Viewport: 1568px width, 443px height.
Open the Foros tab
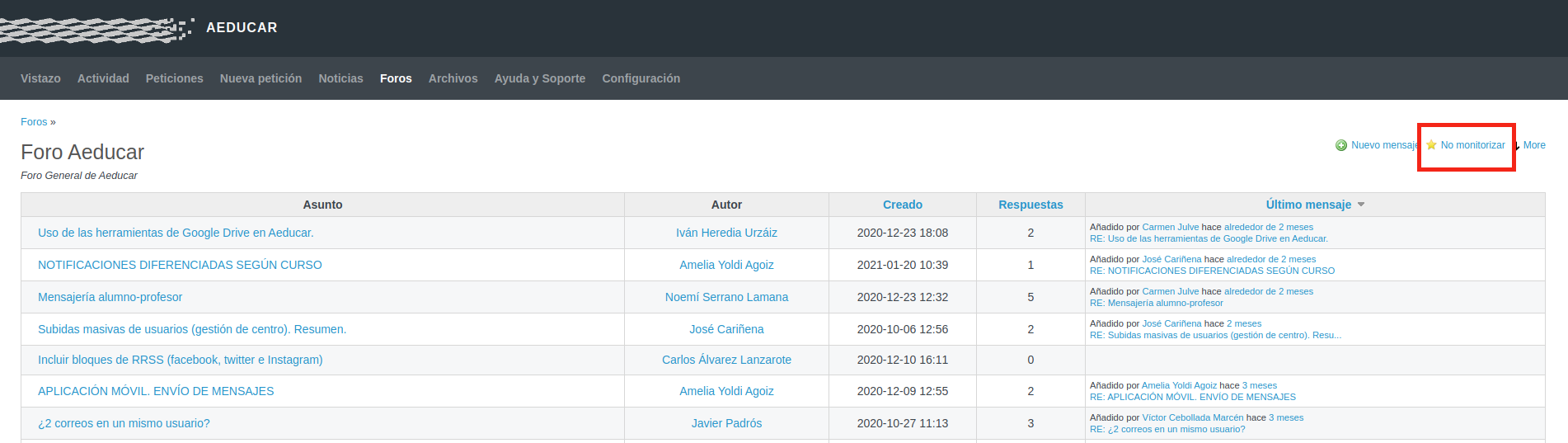[396, 78]
